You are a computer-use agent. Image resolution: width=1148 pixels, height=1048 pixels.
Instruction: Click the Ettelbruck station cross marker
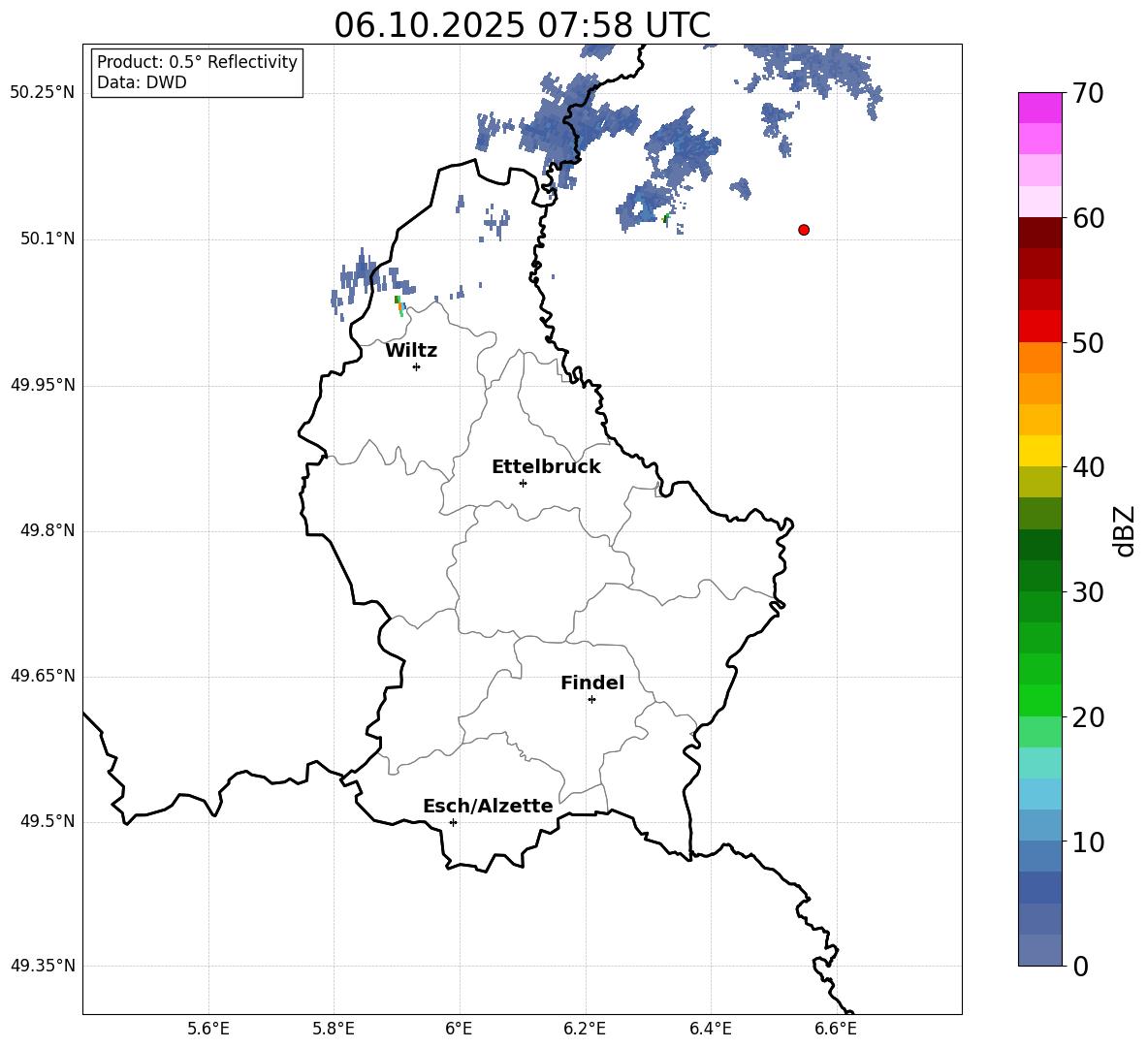(523, 483)
